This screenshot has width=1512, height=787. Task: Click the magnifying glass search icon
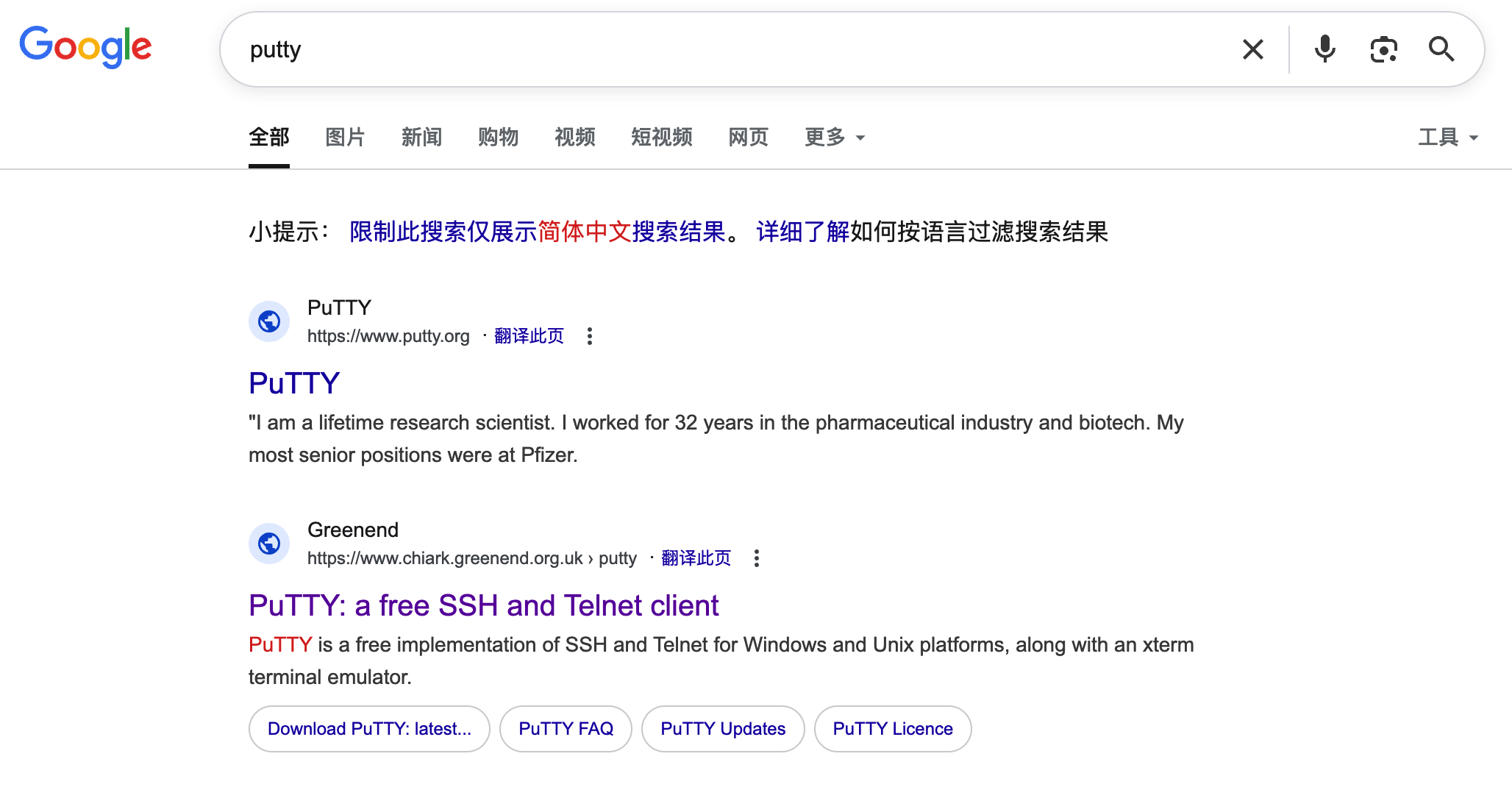[1441, 49]
